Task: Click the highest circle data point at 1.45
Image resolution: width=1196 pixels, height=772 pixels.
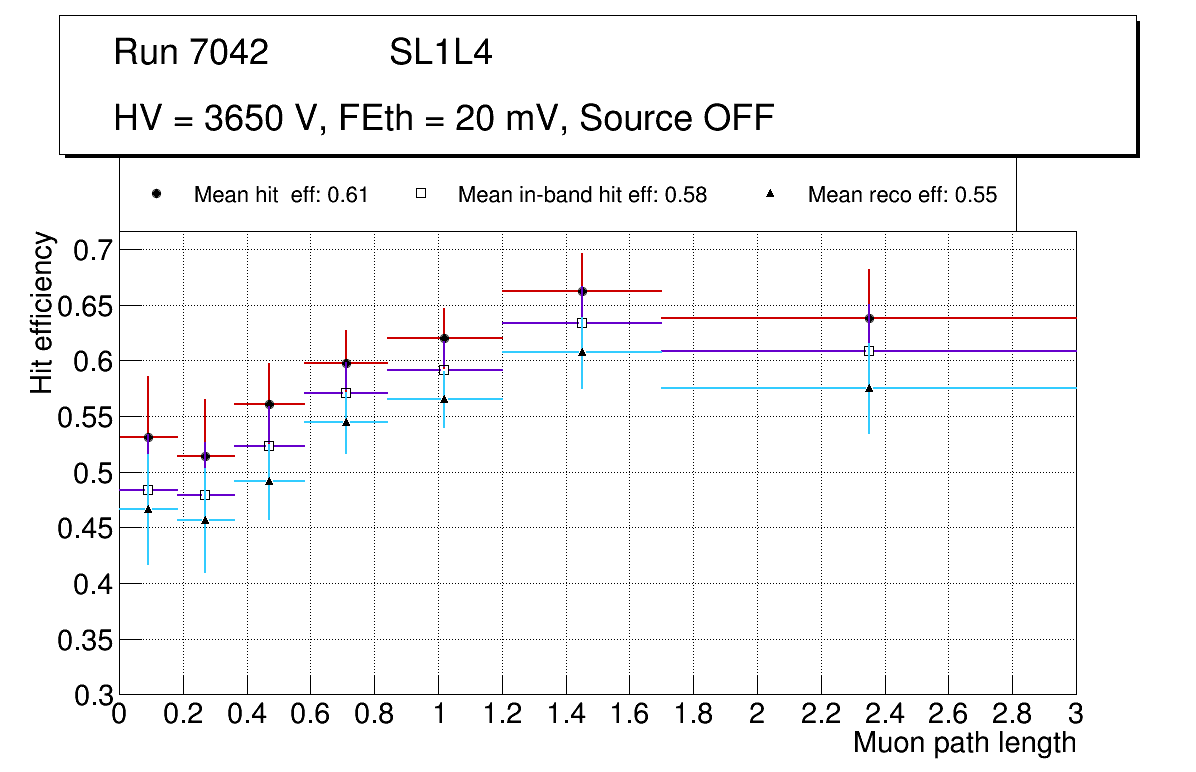Action: [582, 291]
